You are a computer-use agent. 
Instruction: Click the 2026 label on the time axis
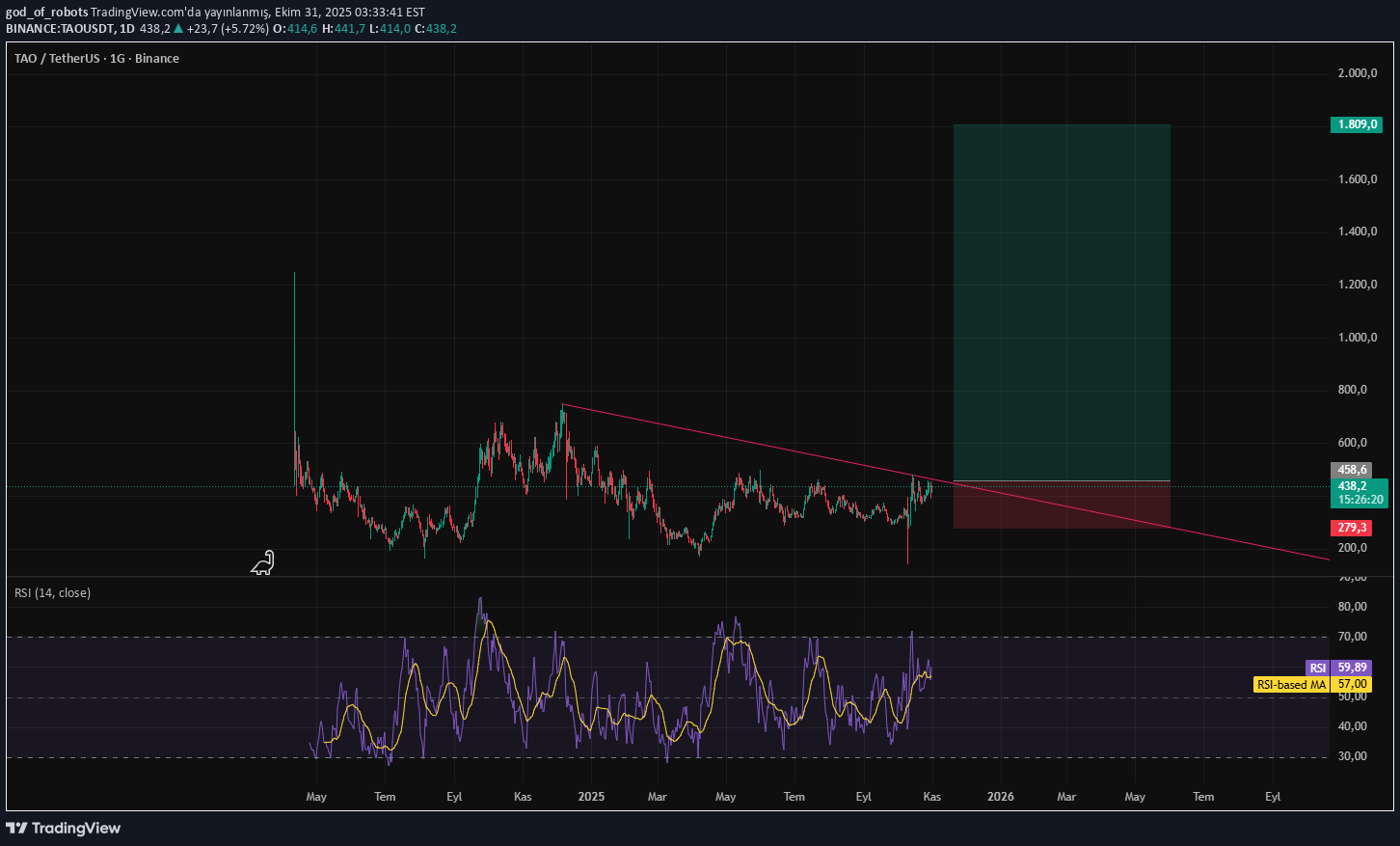pos(1001,797)
